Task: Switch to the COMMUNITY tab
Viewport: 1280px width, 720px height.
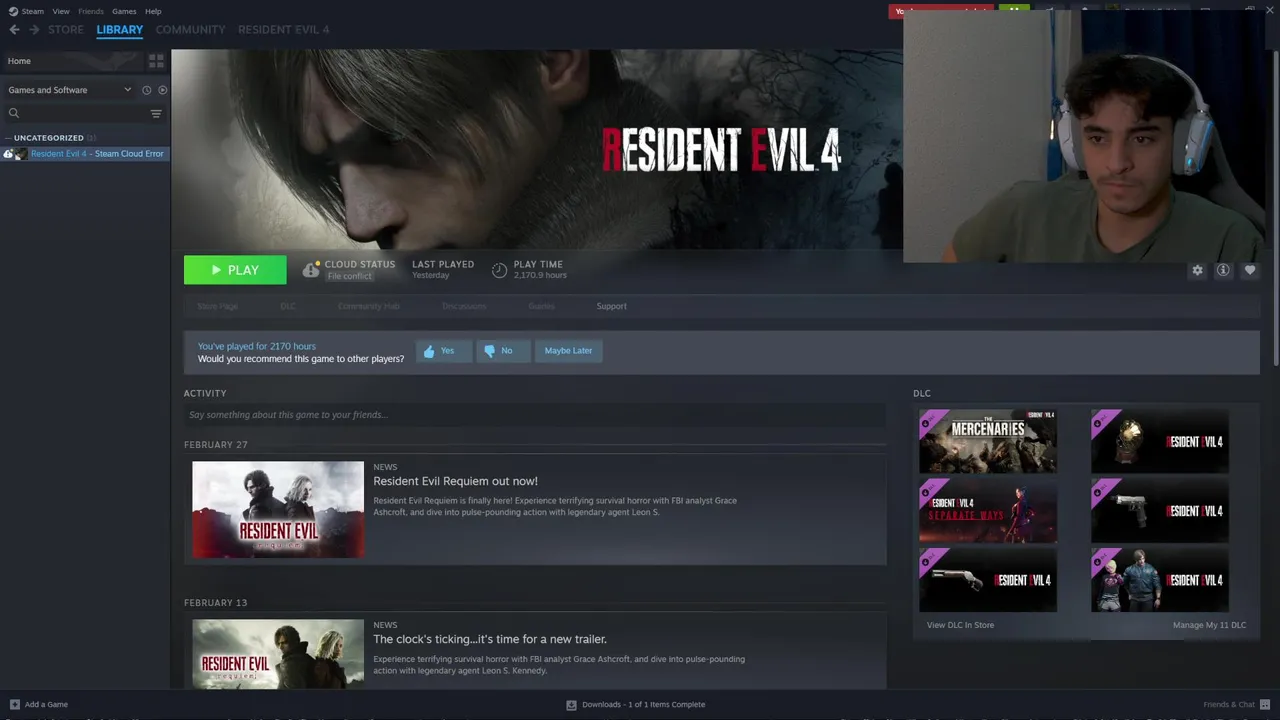Action: [190, 30]
